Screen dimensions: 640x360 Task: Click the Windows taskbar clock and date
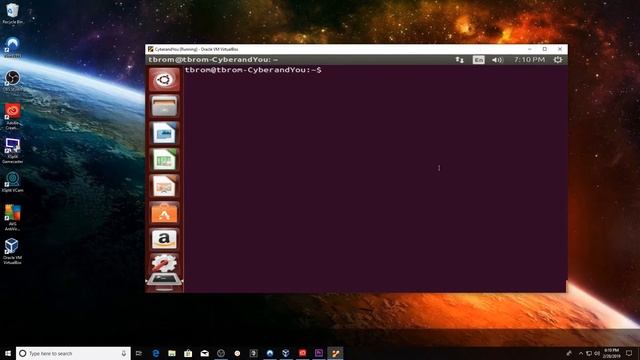click(611, 353)
